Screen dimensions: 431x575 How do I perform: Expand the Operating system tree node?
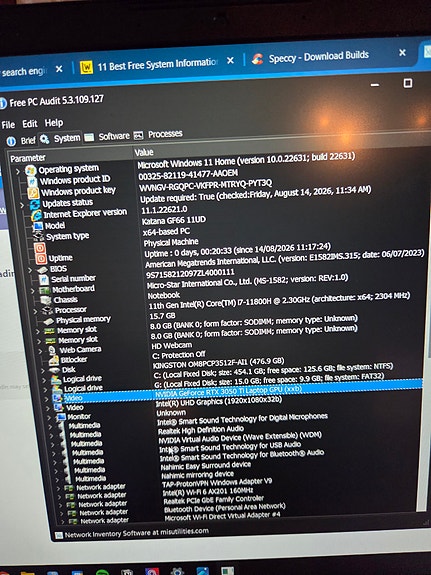click(18, 171)
